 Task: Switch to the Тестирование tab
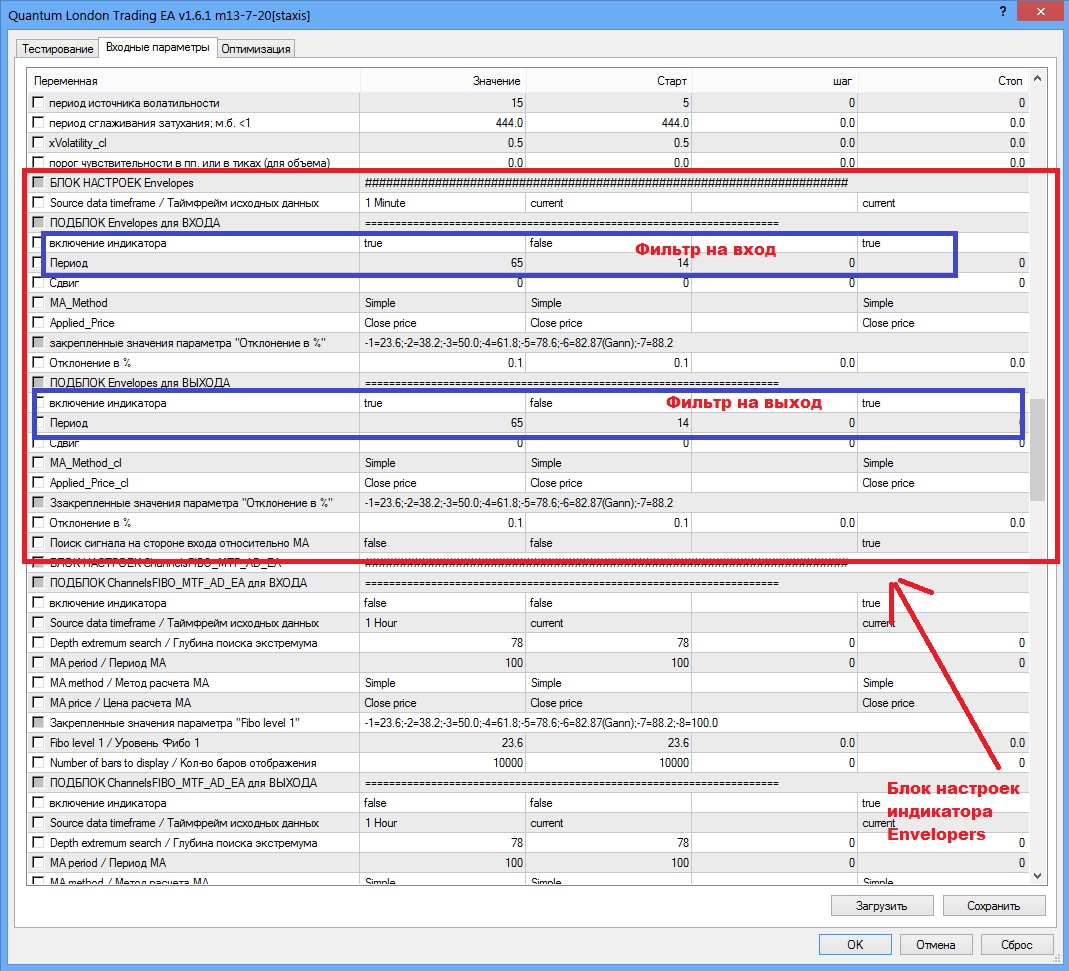click(x=57, y=48)
